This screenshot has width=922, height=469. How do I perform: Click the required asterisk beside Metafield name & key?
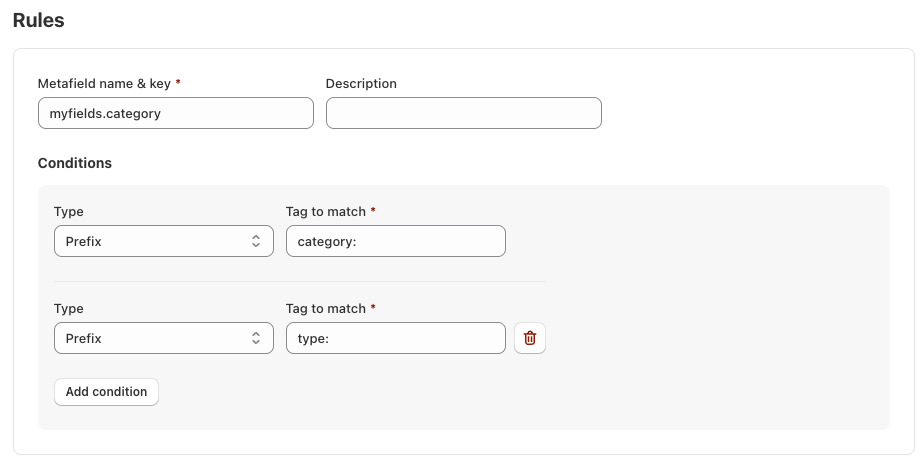(x=178, y=84)
